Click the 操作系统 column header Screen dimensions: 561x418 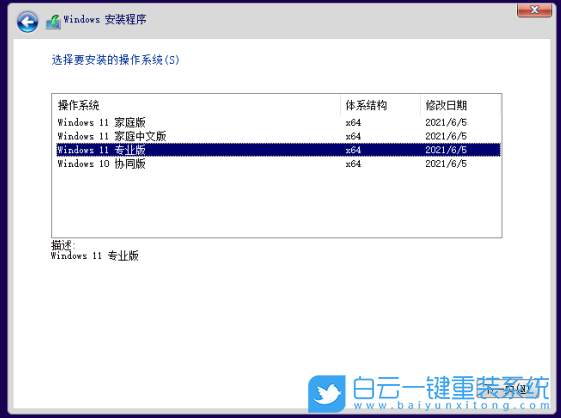pyautogui.click(x=196, y=105)
